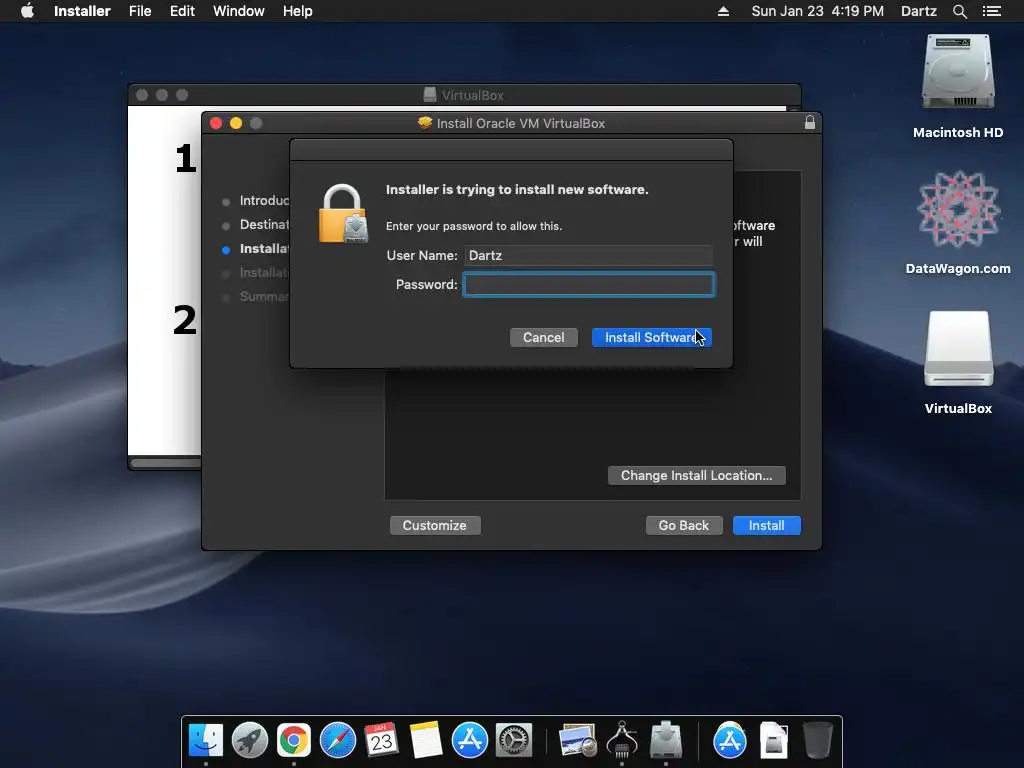Minimize the Install Oracle VM VirtualBox window
This screenshot has width=1024, height=768.
click(x=236, y=123)
